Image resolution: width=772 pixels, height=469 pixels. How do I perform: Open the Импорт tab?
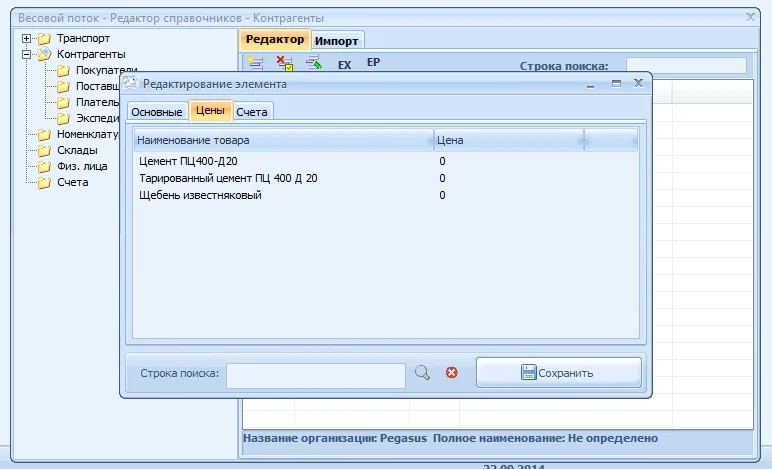coord(337,40)
